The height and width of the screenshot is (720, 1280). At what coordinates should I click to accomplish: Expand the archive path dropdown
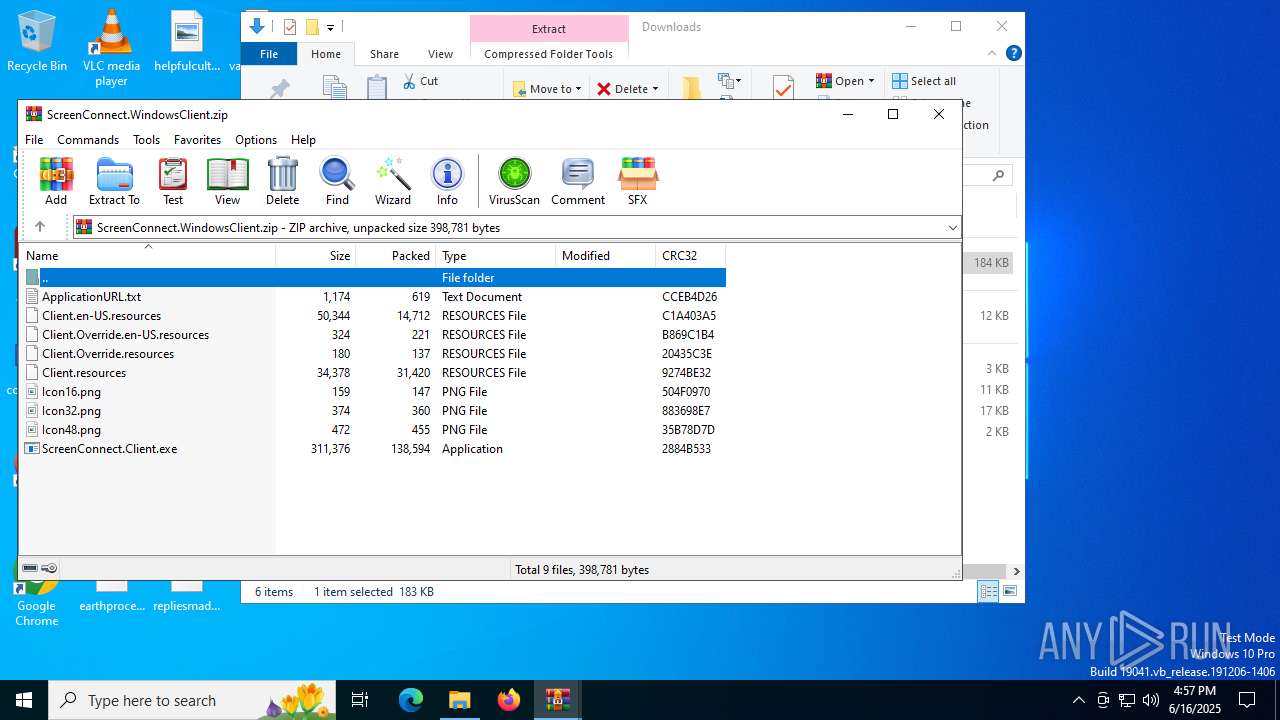[x=952, y=228]
